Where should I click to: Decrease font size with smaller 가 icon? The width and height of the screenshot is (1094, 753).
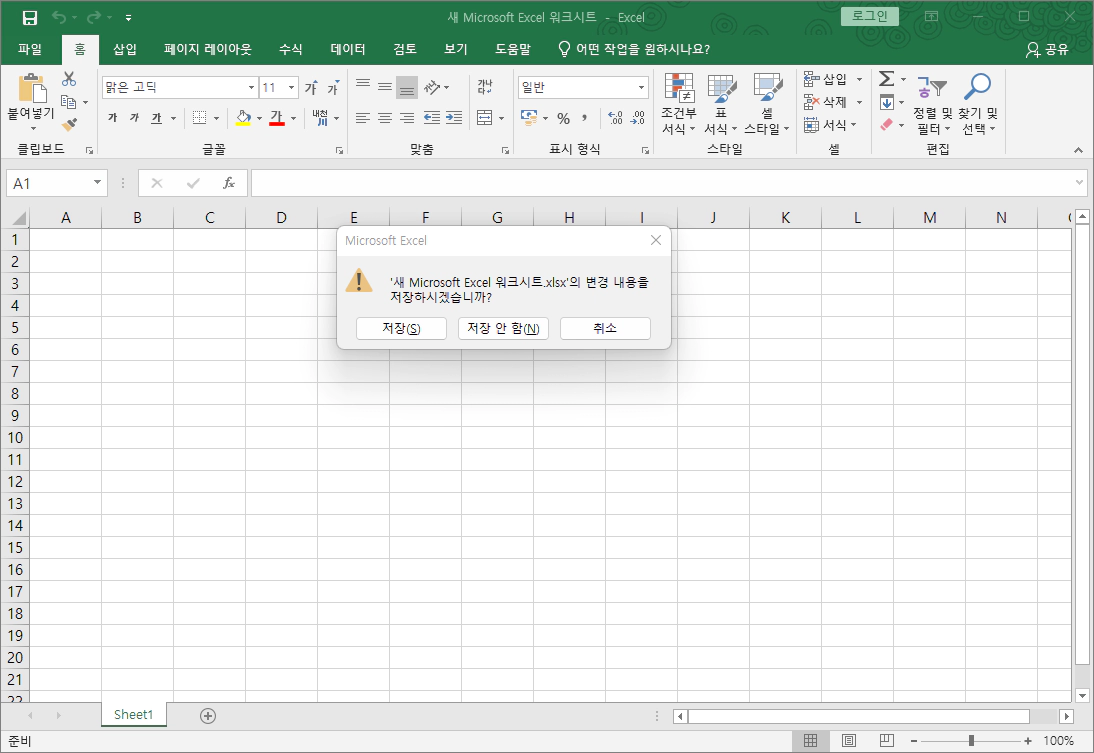(x=334, y=87)
